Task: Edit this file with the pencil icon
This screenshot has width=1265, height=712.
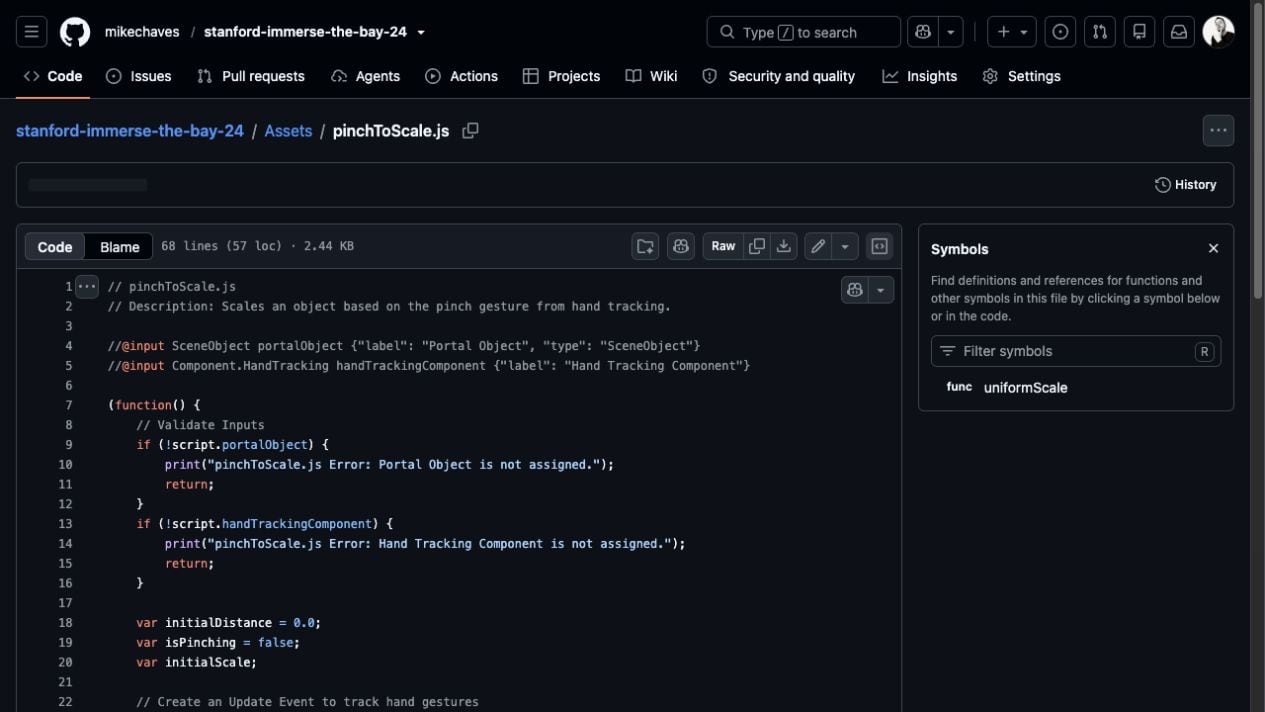Action: click(818, 246)
